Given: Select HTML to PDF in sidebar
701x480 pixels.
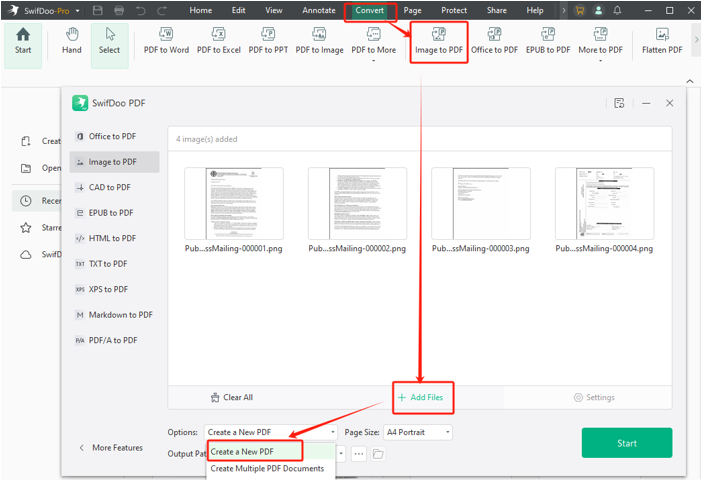Looking at the screenshot, I should point(114,238).
